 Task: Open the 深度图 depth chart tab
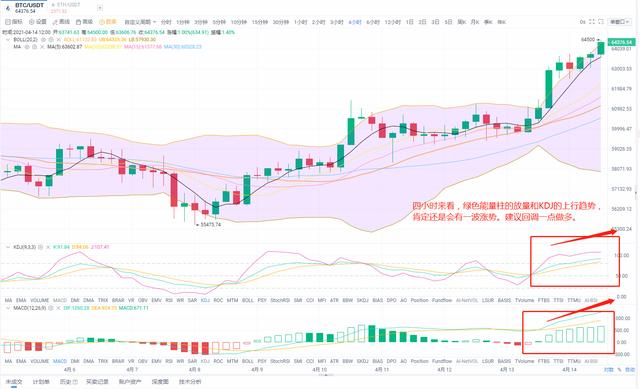click(x=160, y=382)
